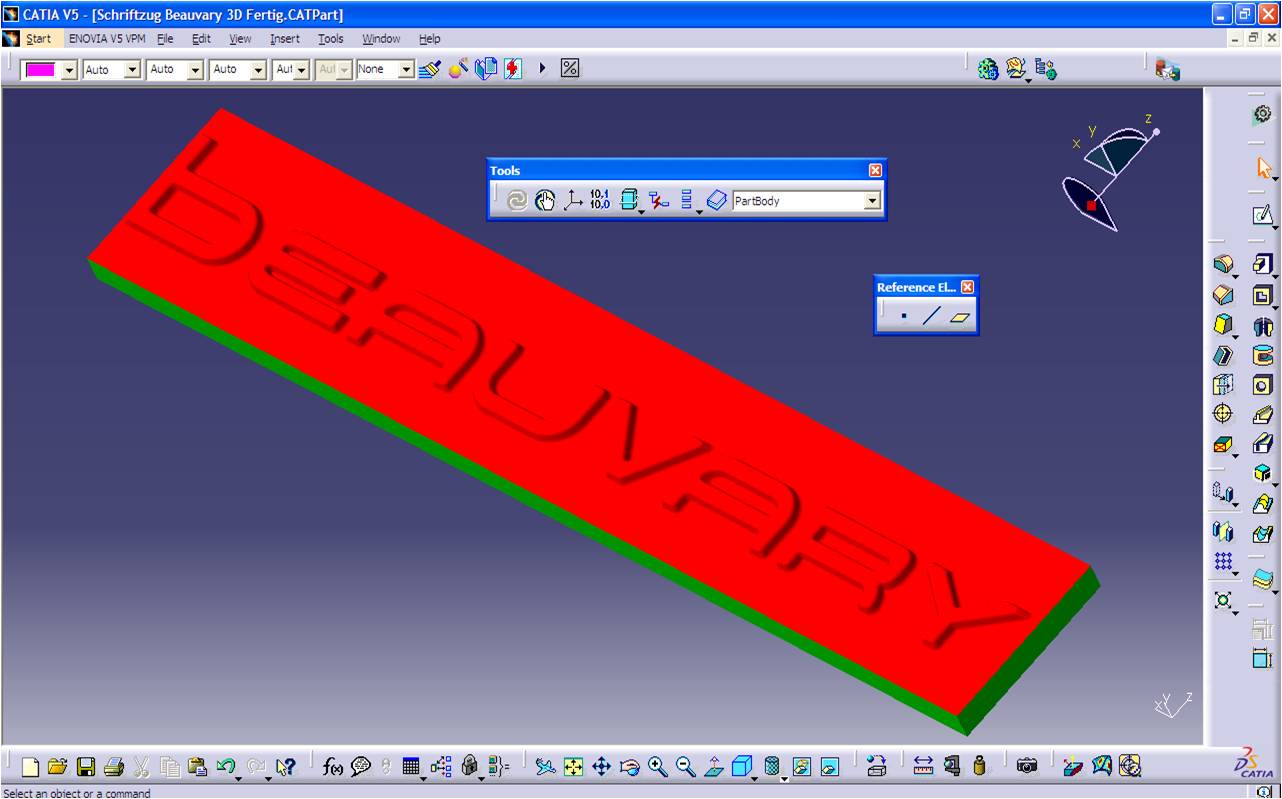Select the Mirror transformation tool
The height and width of the screenshot is (799, 1282).
pos(1223,531)
